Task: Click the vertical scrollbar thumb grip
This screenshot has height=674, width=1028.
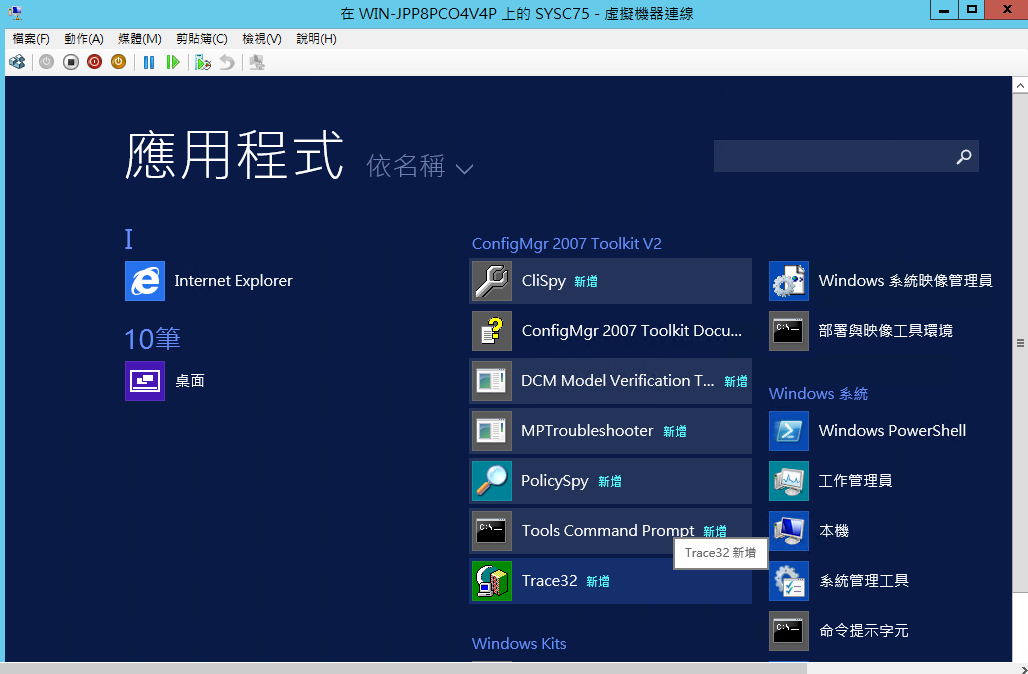Action: point(1020,343)
